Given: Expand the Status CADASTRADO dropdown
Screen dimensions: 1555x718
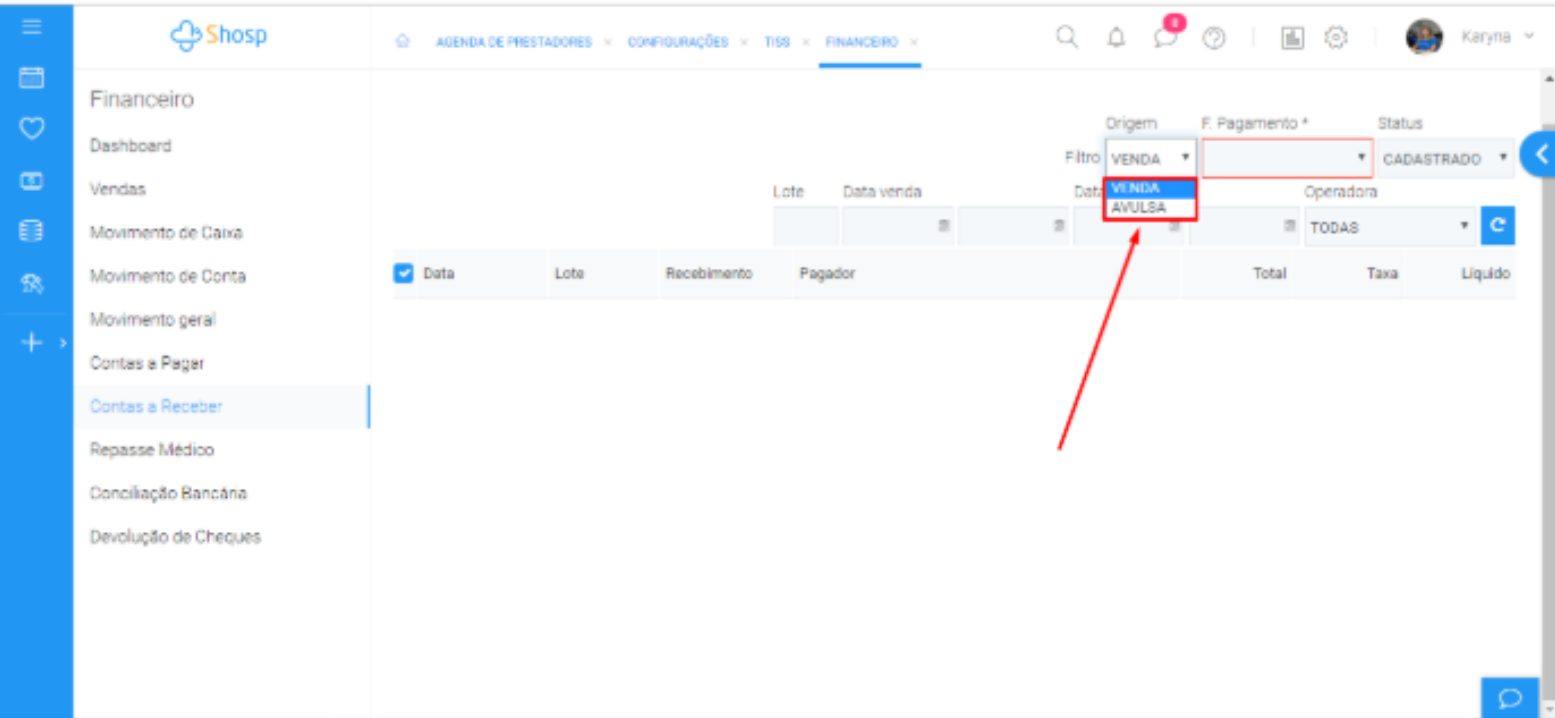Looking at the screenshot, I should tap(1444, 159).
